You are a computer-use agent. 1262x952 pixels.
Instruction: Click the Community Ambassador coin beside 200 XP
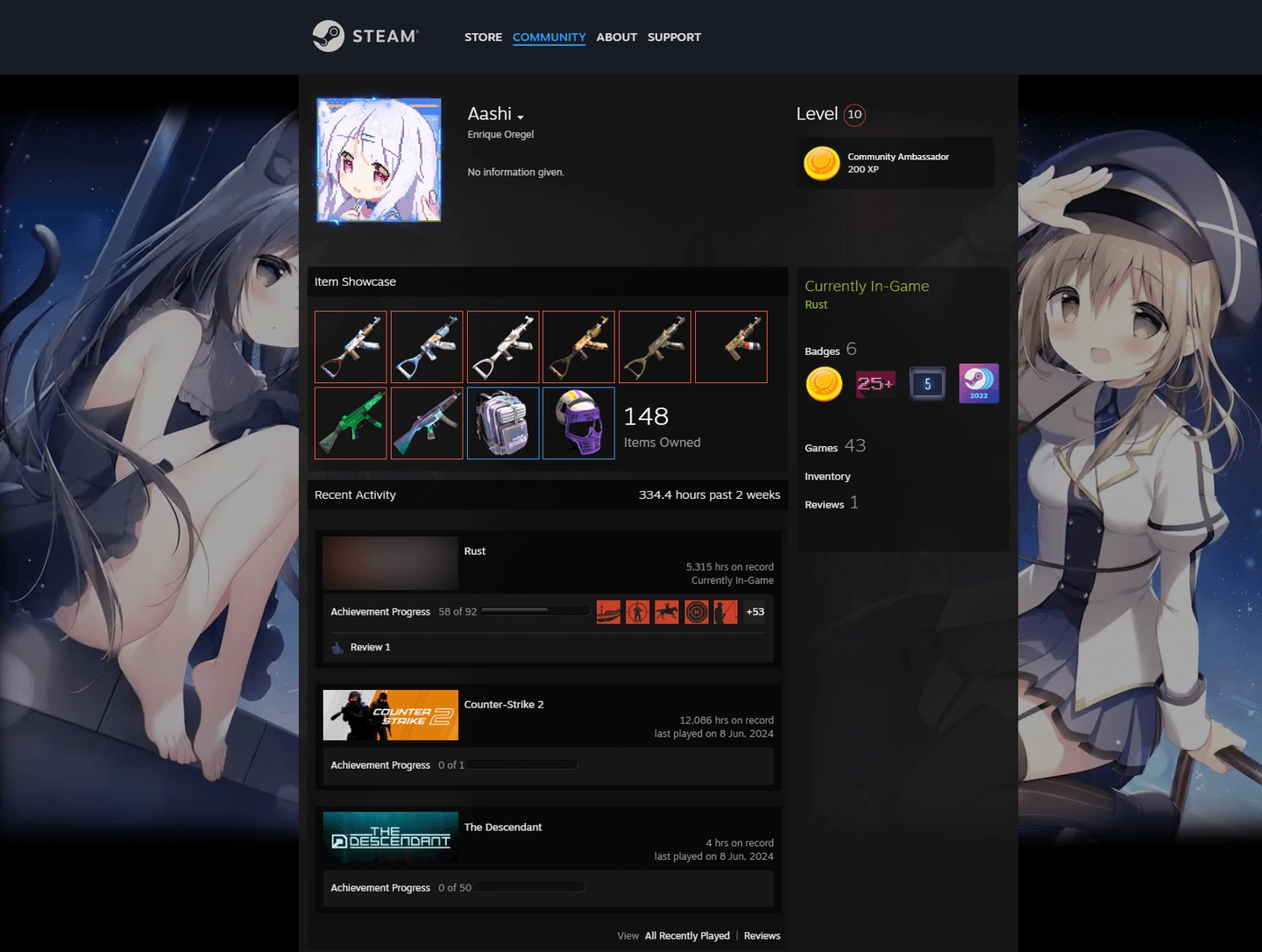[x=822, y=163]
